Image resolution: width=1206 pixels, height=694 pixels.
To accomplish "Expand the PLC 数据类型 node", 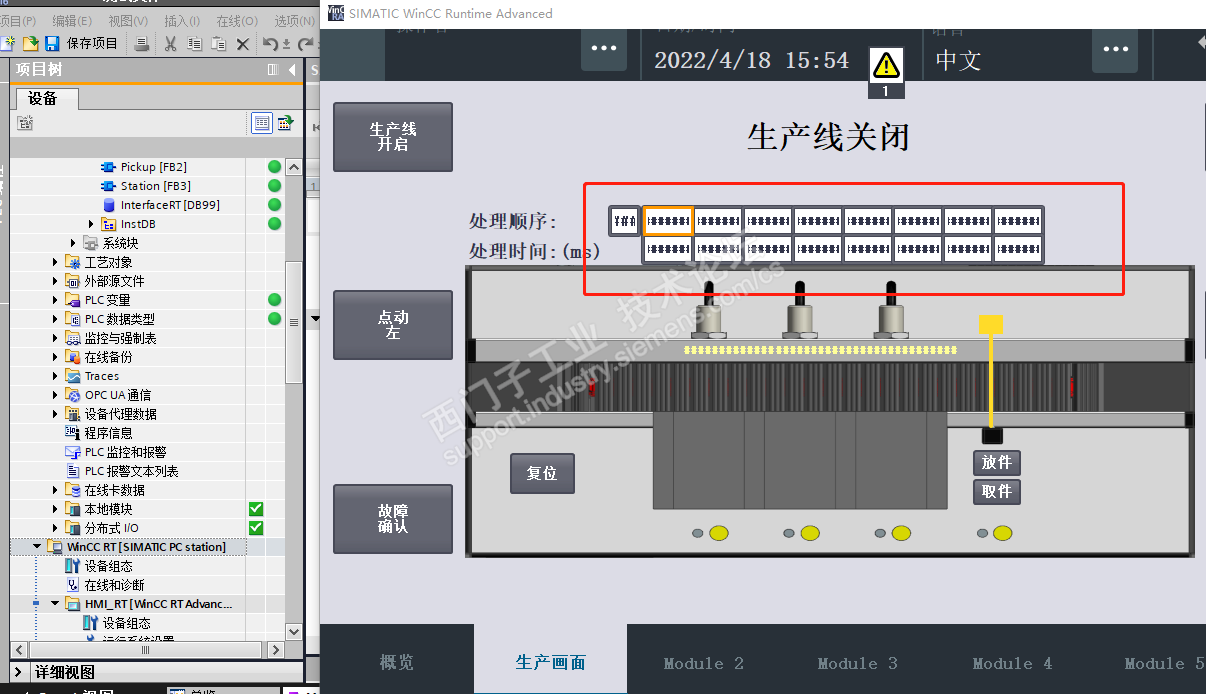I will click(55, 319).
